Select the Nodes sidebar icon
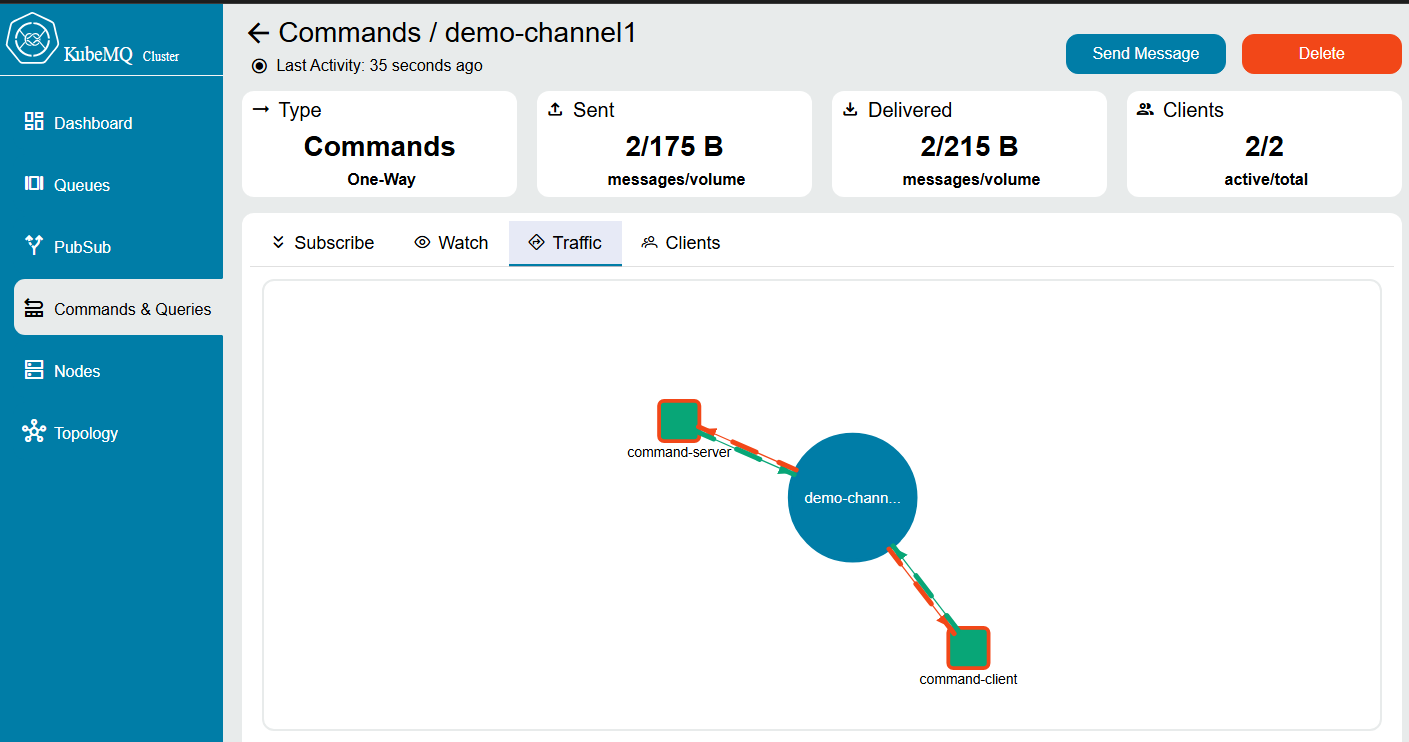The width and height of the screenshot is (1409, 742). [x=34, y=371]
